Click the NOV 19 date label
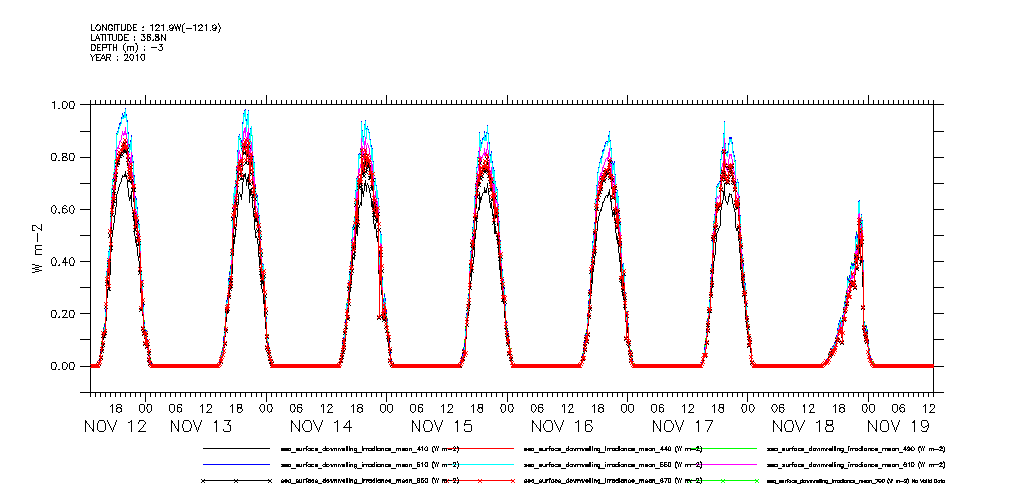 898,426
